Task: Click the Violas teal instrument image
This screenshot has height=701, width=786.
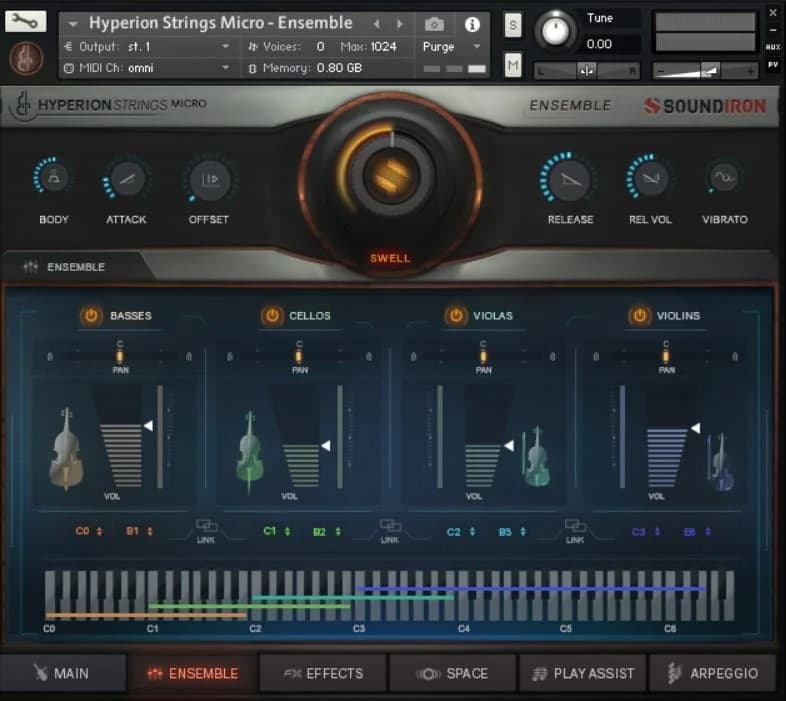Action: click(536, 456)
